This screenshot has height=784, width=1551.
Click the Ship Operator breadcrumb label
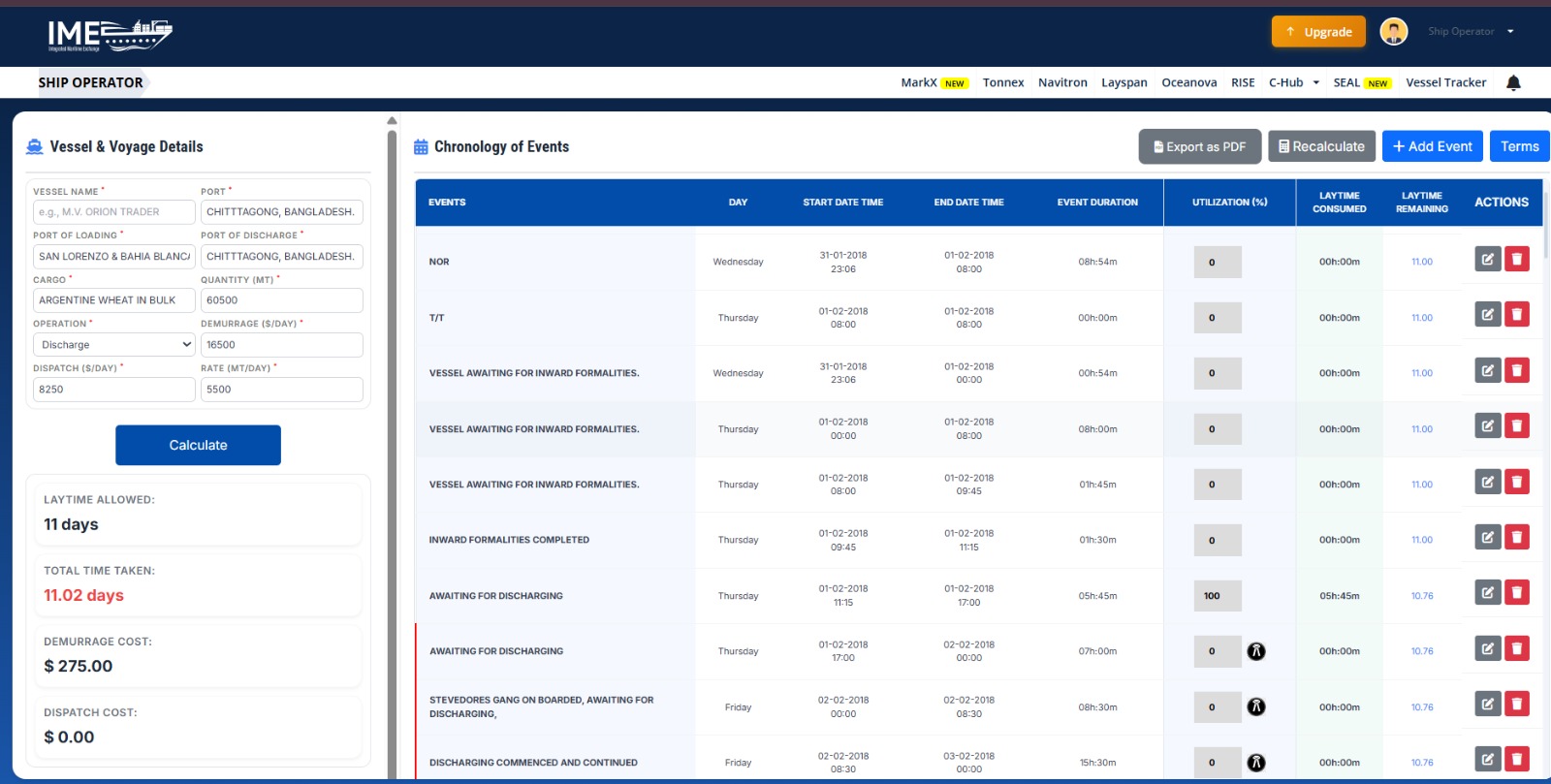coord(90,82)
